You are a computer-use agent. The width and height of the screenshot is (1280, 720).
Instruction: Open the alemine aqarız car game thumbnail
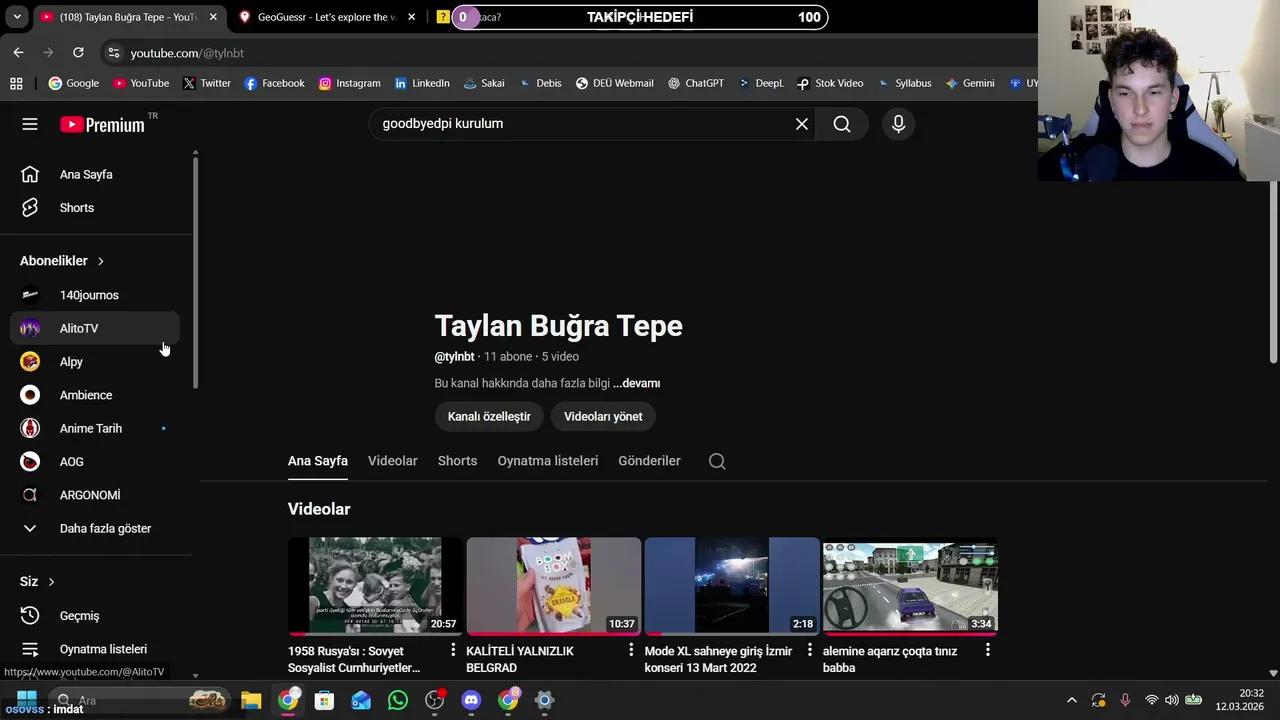910,586
